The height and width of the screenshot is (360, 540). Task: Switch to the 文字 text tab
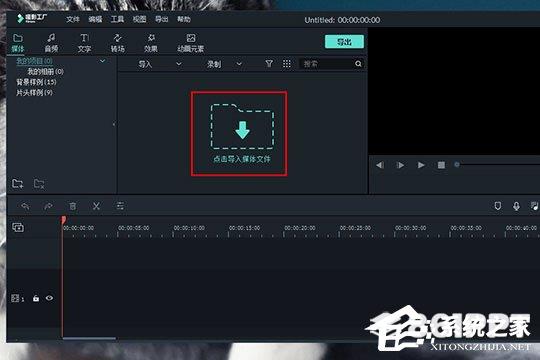[84, 43]
